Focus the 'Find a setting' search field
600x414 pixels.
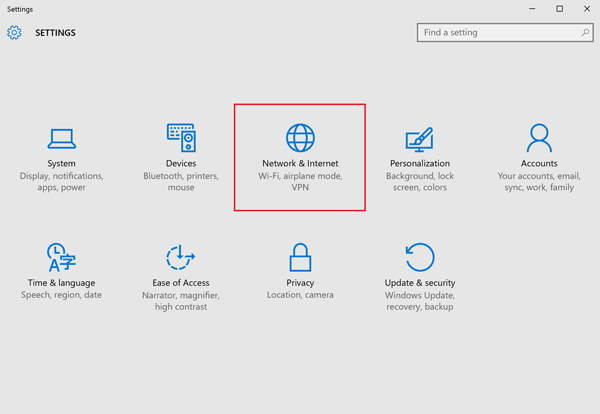click(x=498, y=33)
